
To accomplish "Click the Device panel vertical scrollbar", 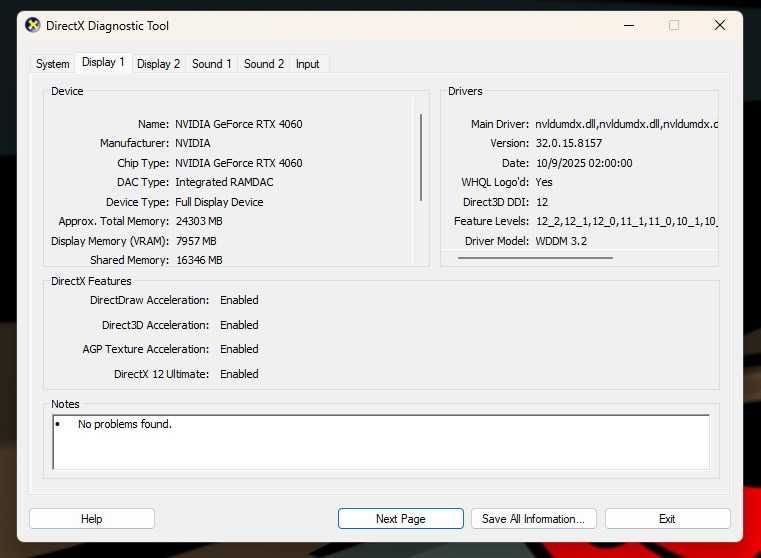I will point(421,158).
